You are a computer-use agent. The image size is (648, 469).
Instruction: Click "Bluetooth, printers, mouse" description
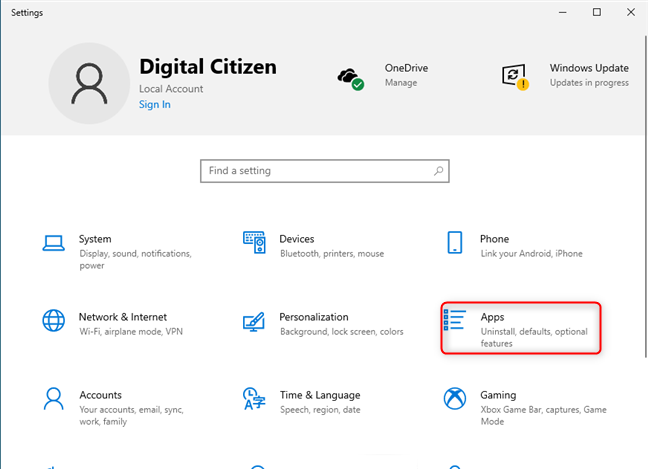click(332, 253)
